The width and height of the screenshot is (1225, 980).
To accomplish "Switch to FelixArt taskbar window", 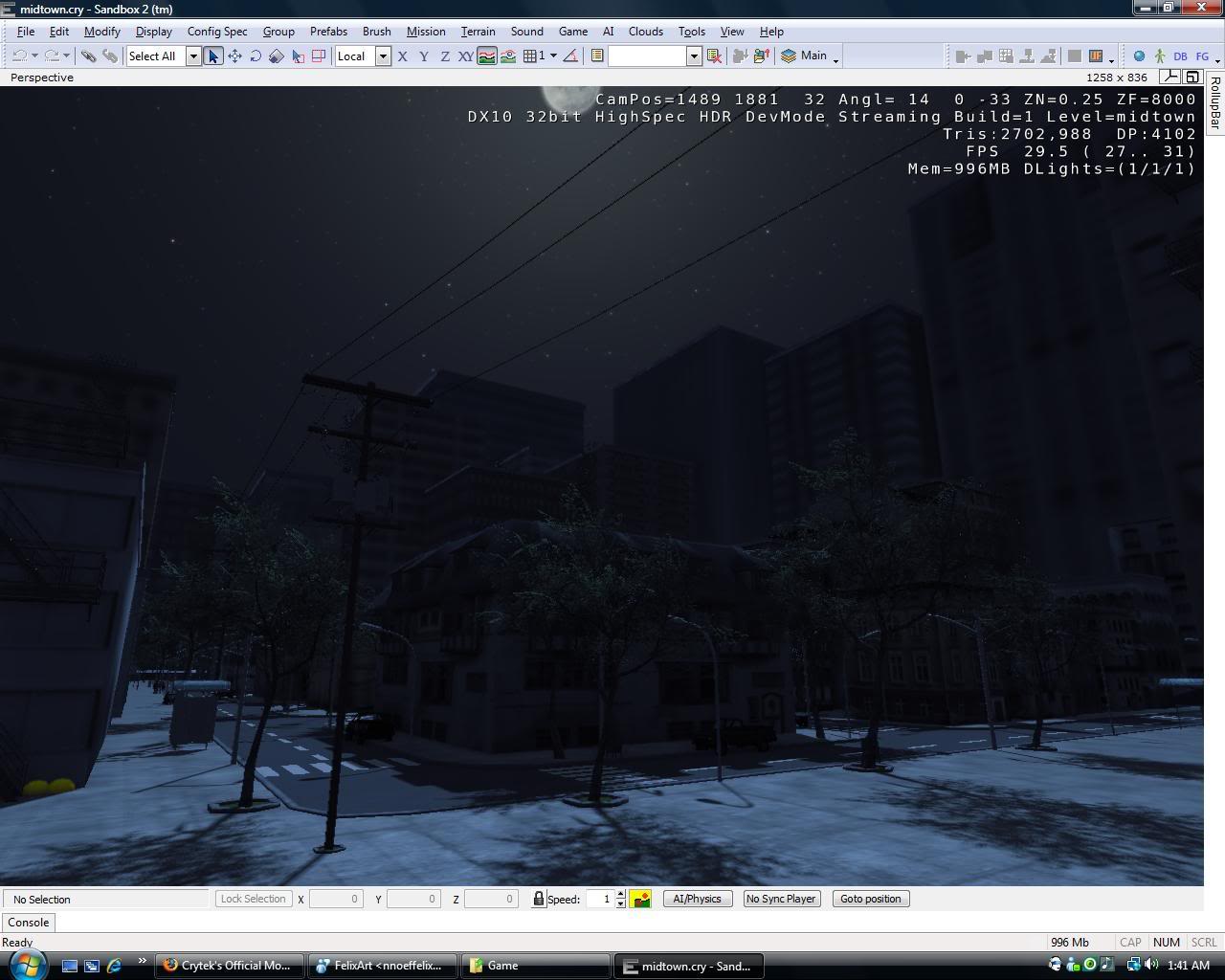I will point(381,966).
